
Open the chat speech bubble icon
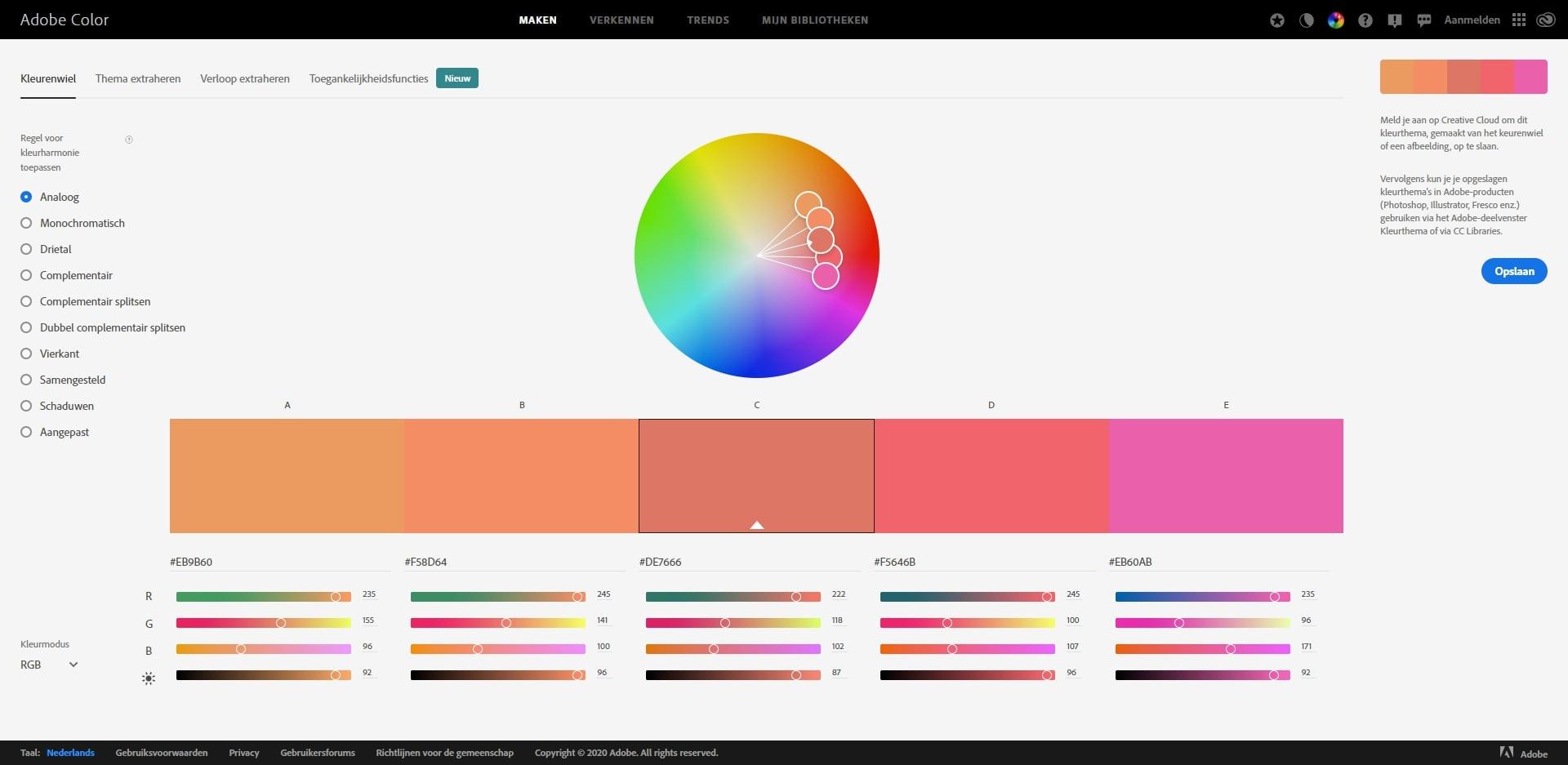1424,20
